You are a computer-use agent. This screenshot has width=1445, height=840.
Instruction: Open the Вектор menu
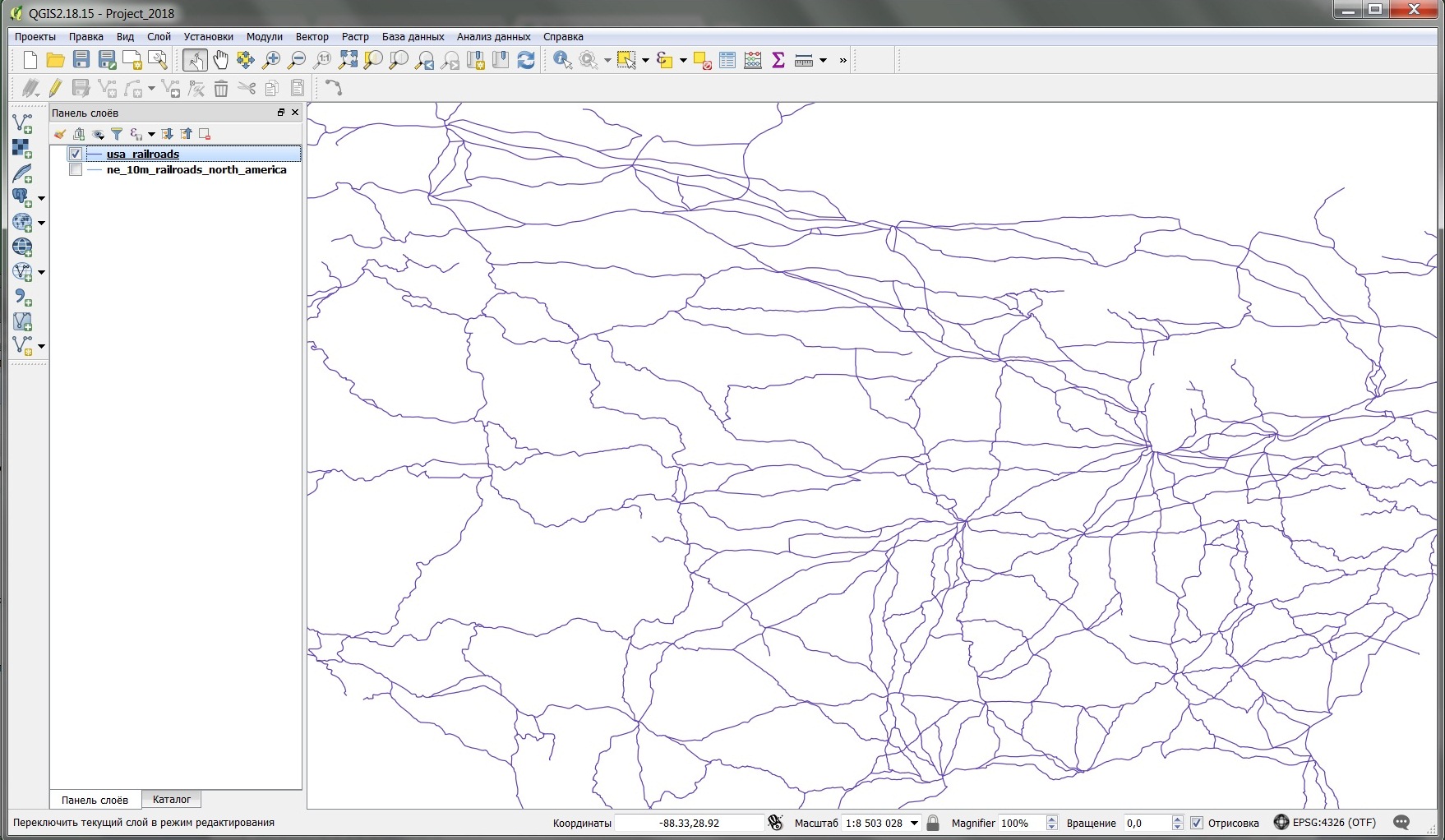[x=312, y=37]
